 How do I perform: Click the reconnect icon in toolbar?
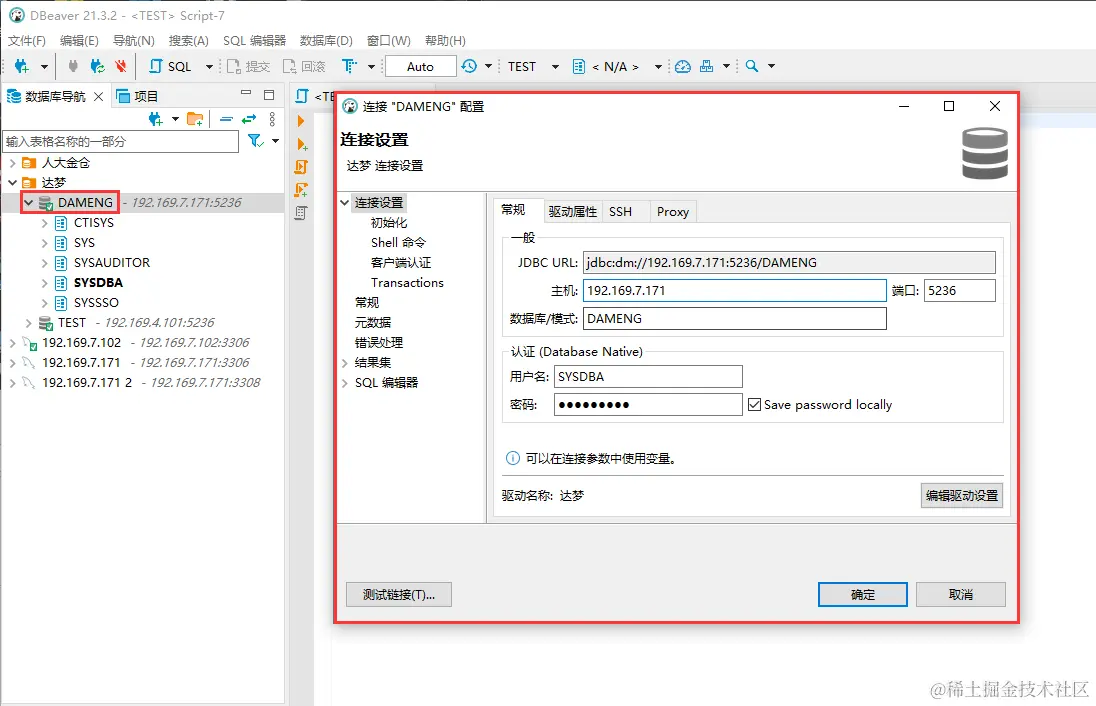[97, 66]
